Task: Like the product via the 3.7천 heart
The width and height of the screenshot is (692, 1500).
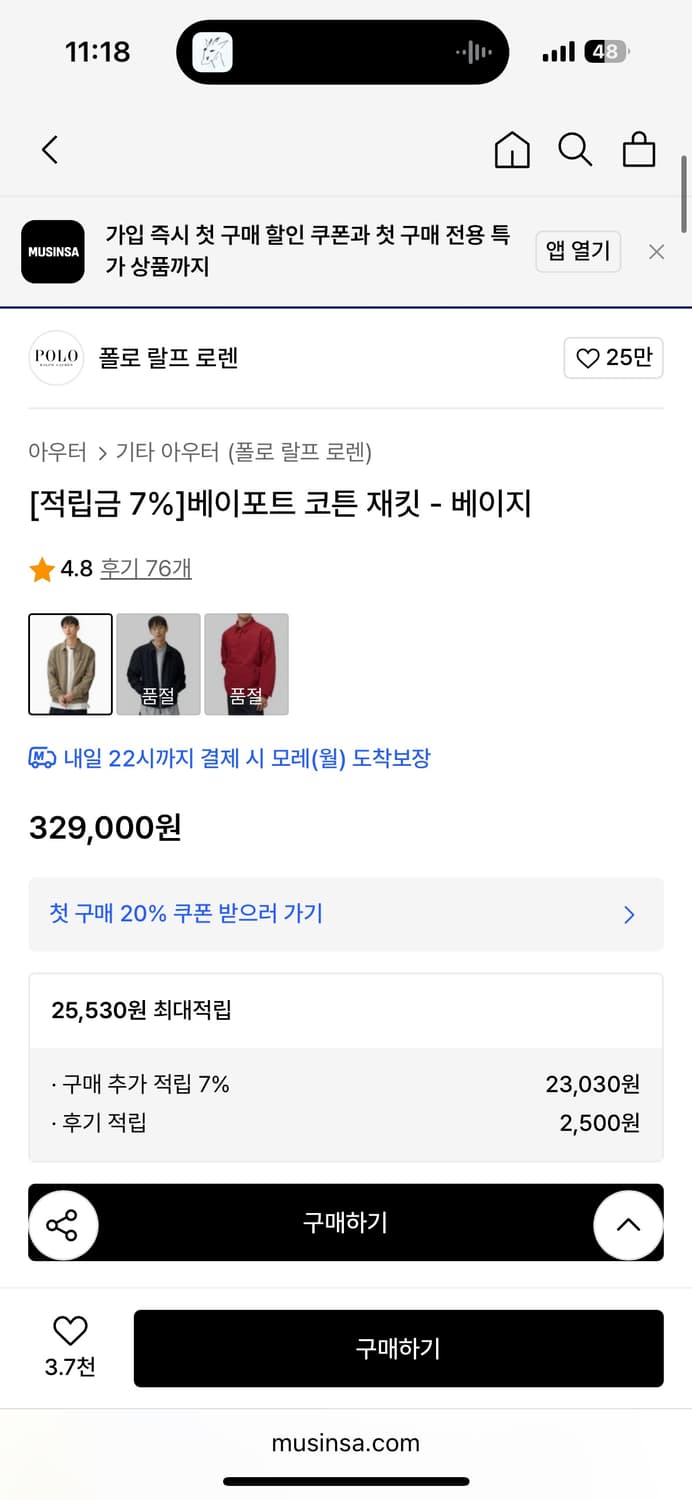Action: [69, 1332]
